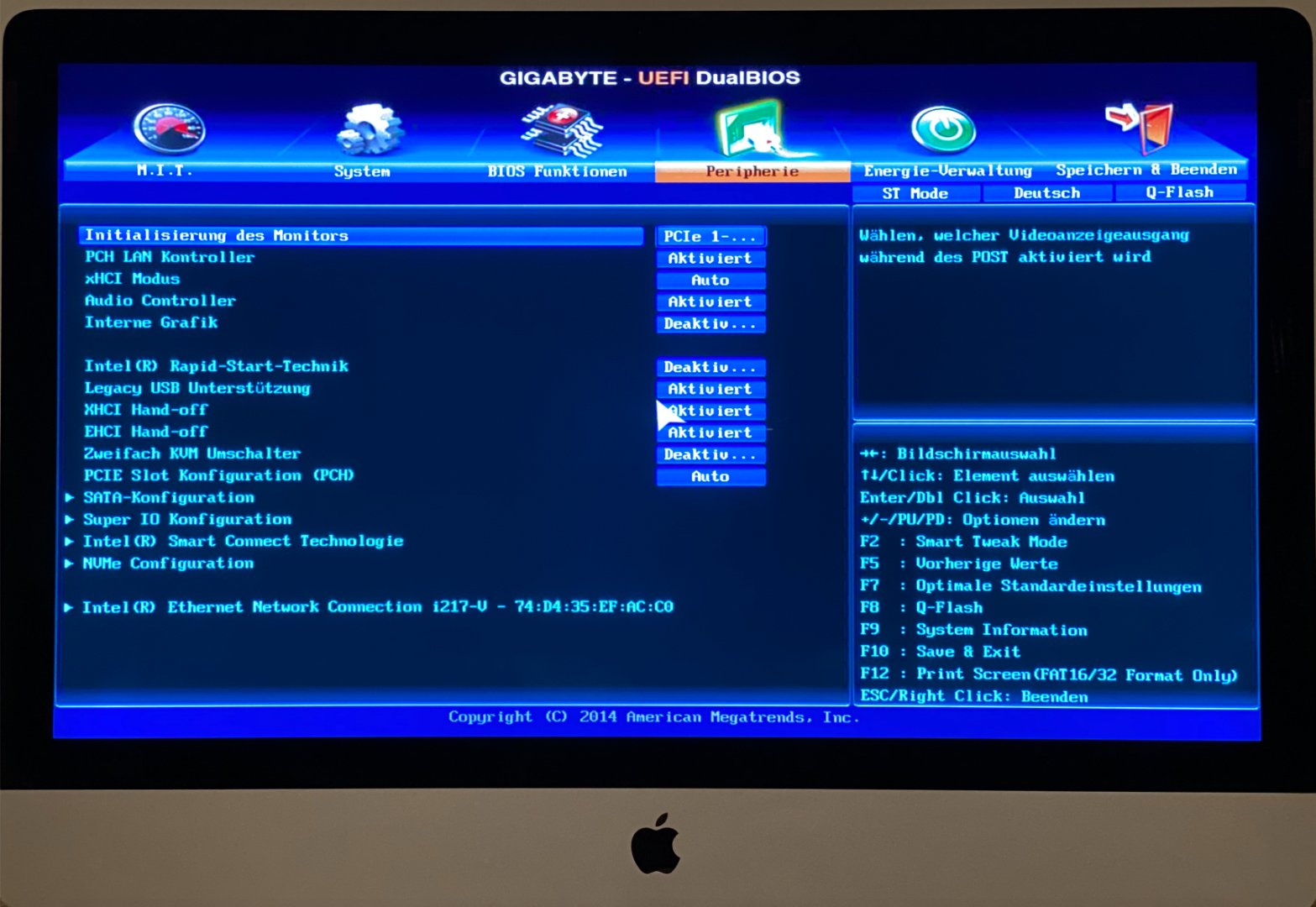Click the F8 Q-Flash help line

pyautogui.click(x=921, y=607)
